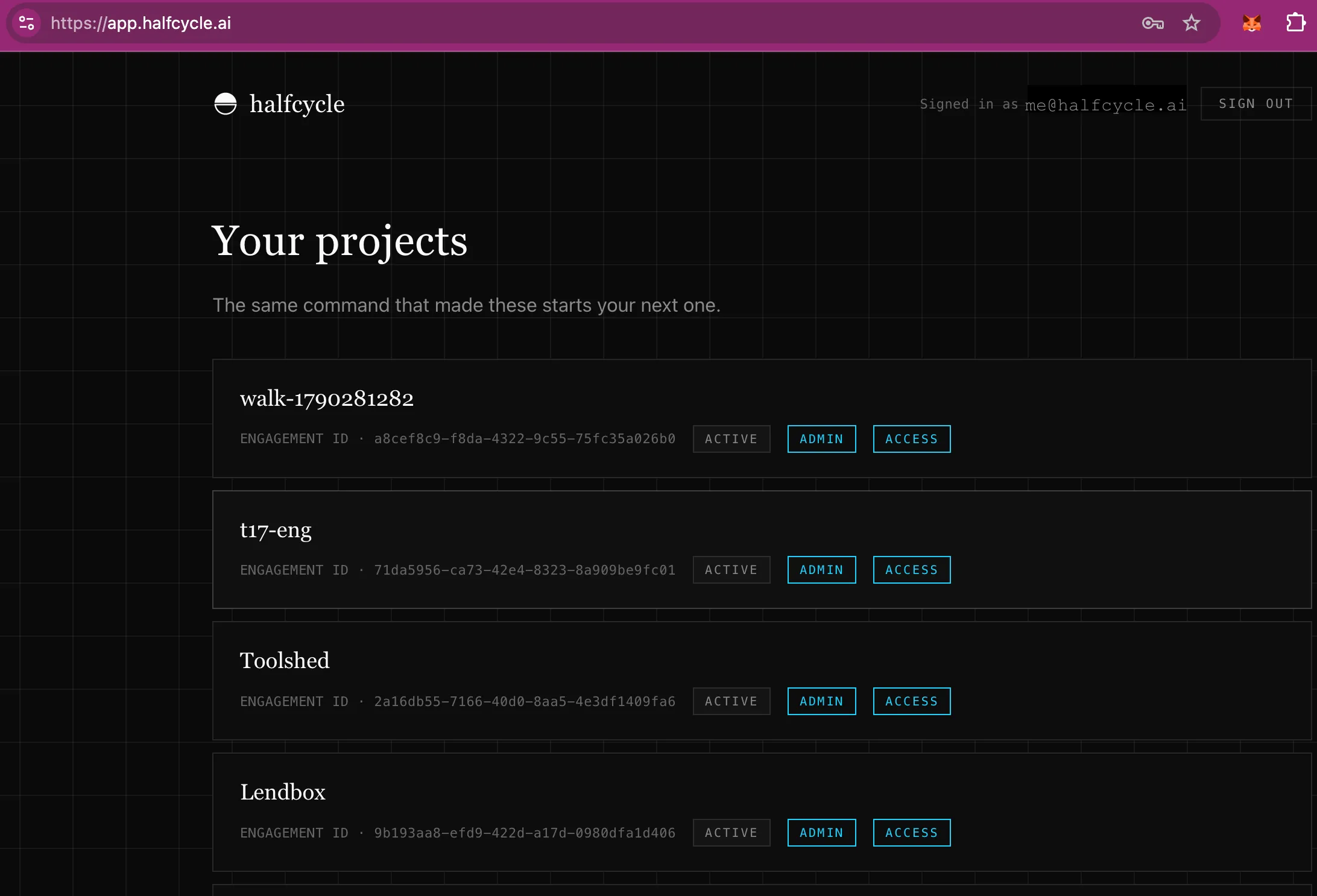
Task: Open the extensions puzzle icon
Action: pyautogui.click(x=1295, y=23)
